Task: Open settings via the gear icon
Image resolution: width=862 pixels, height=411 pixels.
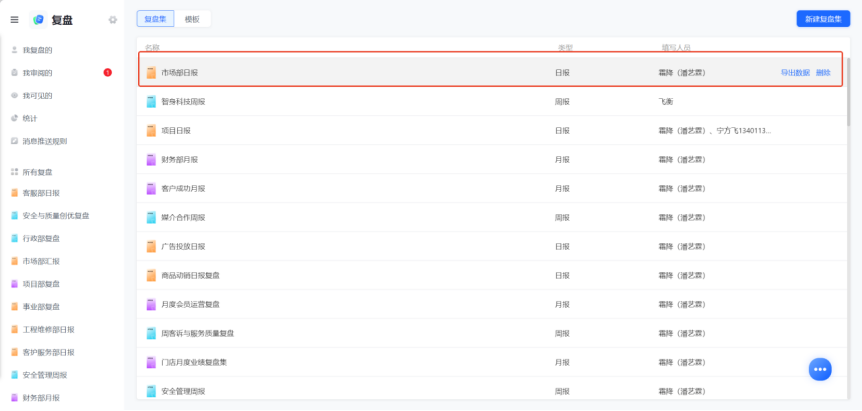Action: tap(113, 20)
